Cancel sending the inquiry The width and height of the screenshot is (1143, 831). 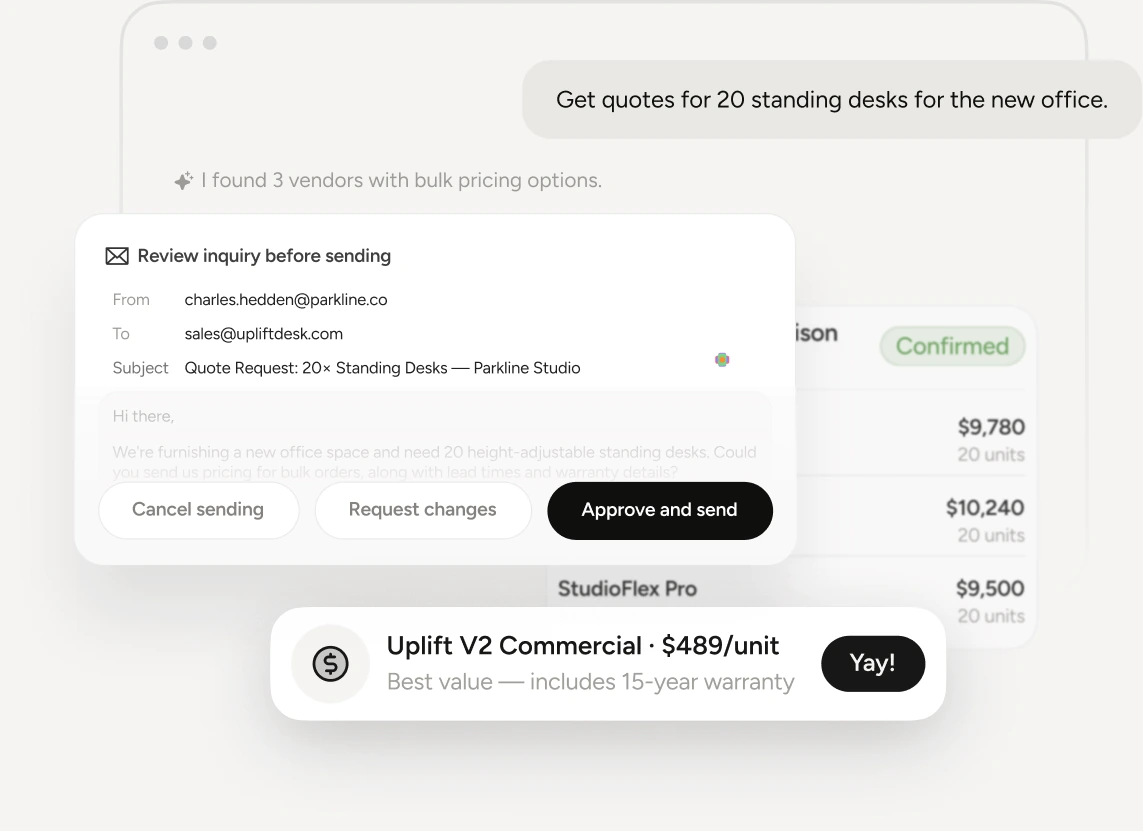198,510
